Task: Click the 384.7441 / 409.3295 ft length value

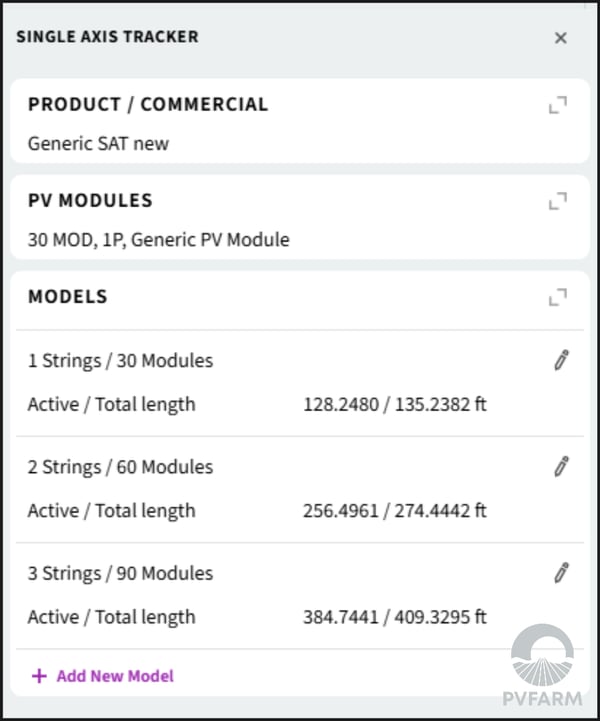Action: tap(394, 617)
